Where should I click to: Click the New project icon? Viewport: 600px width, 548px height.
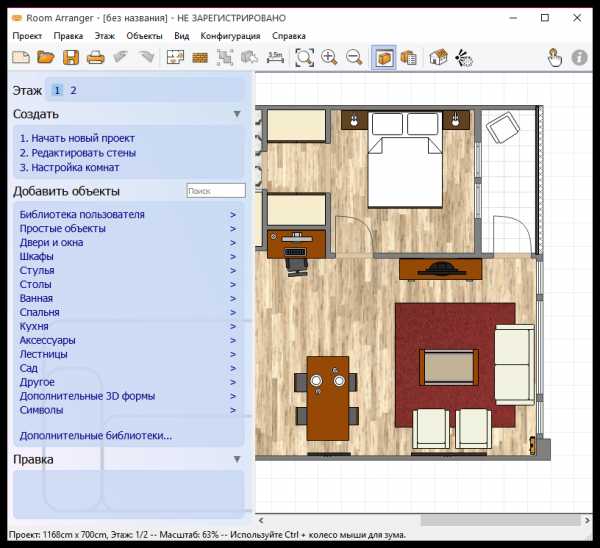(x=21, y=58)
